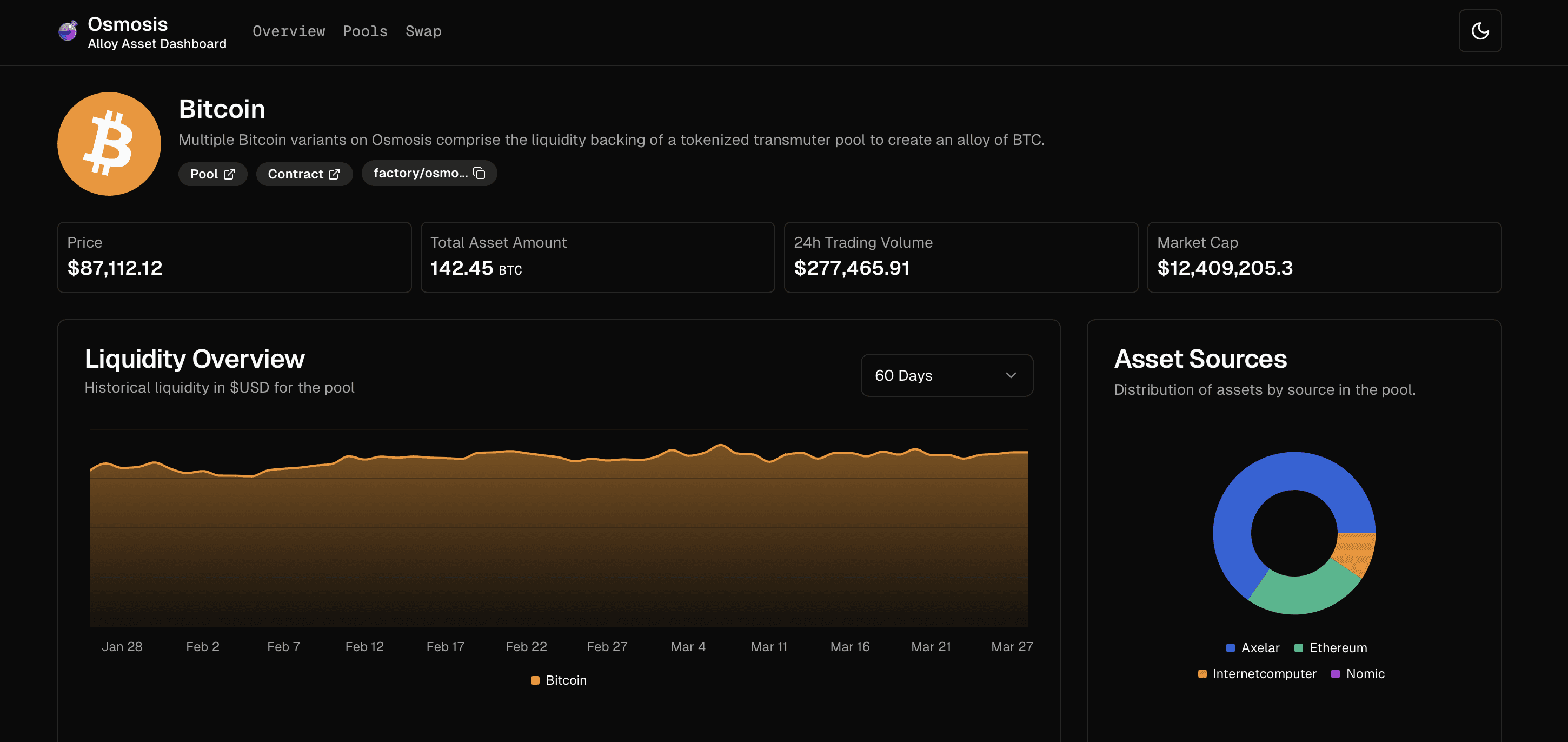Click the Pool external link icon
1568x742 pixels.
pos(229,174)
